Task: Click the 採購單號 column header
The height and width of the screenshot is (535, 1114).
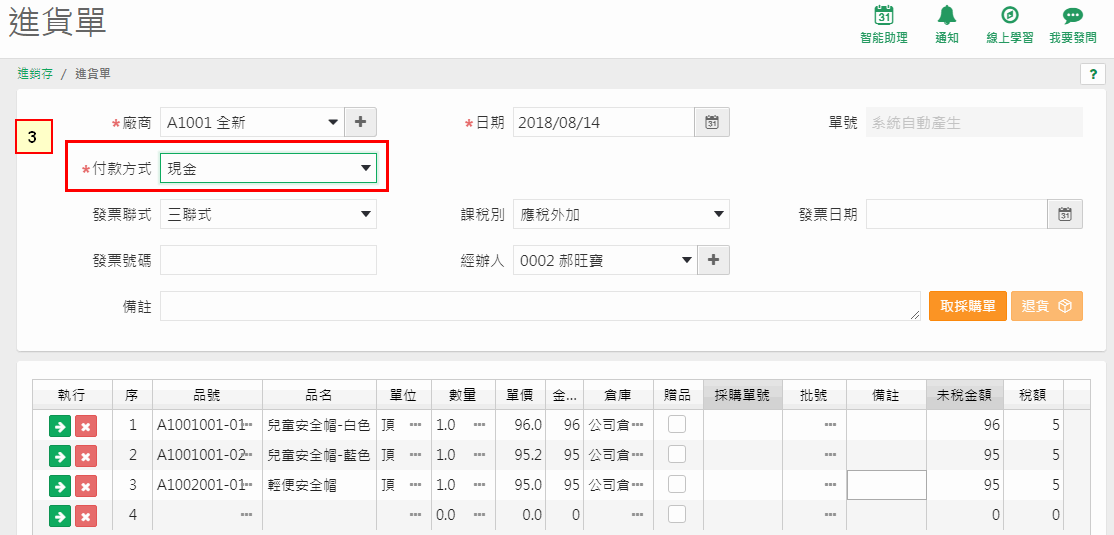Action: point(742,395)
